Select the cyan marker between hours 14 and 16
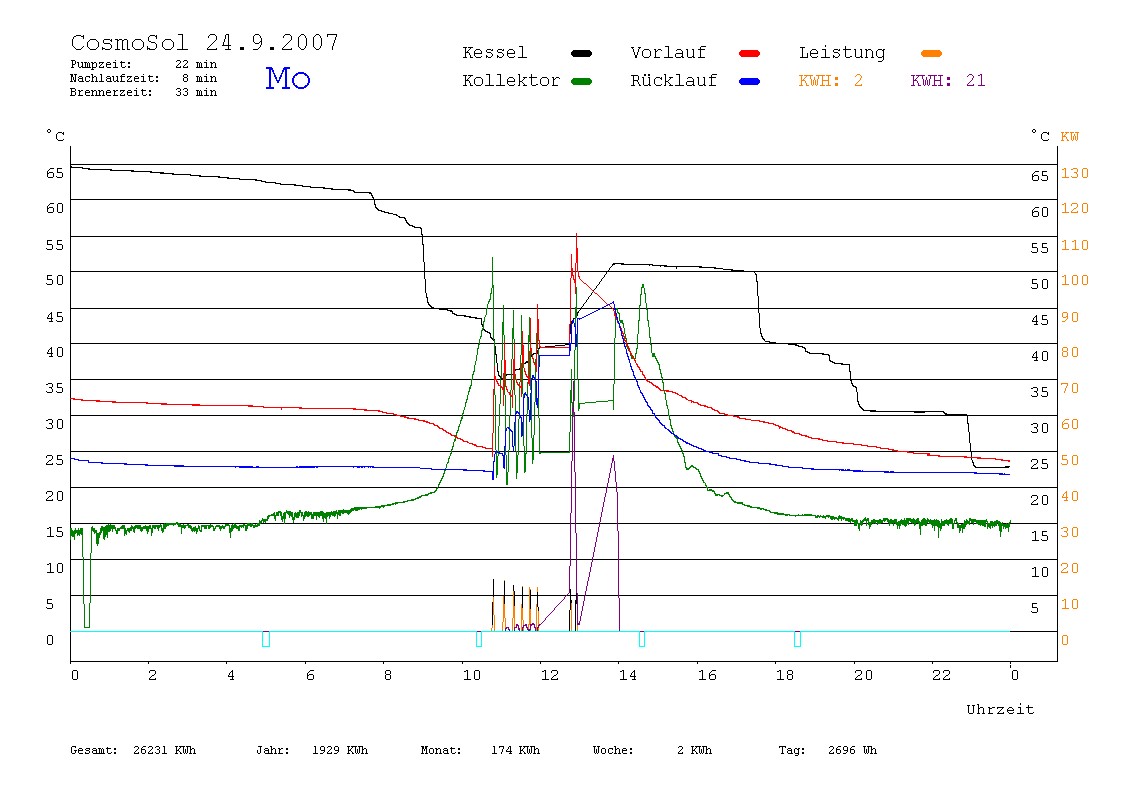Screen dimensions: 1148x812 click(641, 639)
